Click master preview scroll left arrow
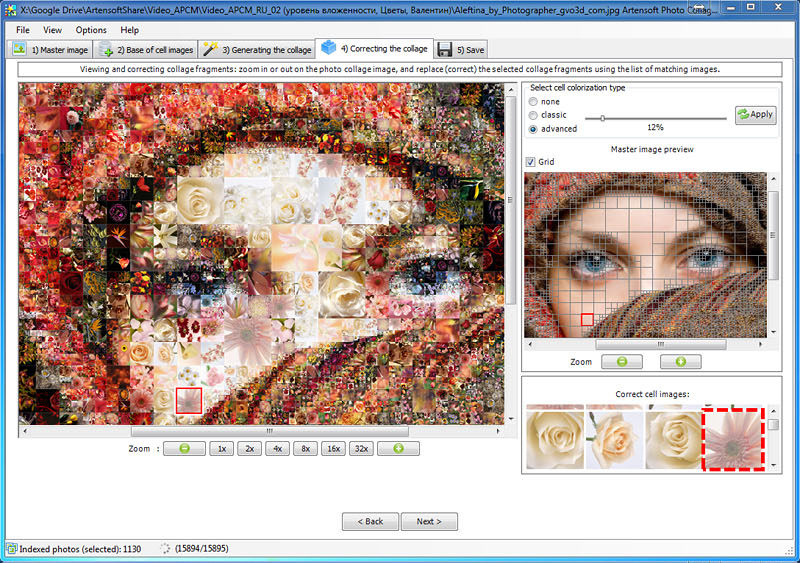This screenshot has height=563, width=800. (x=530, y=345)
